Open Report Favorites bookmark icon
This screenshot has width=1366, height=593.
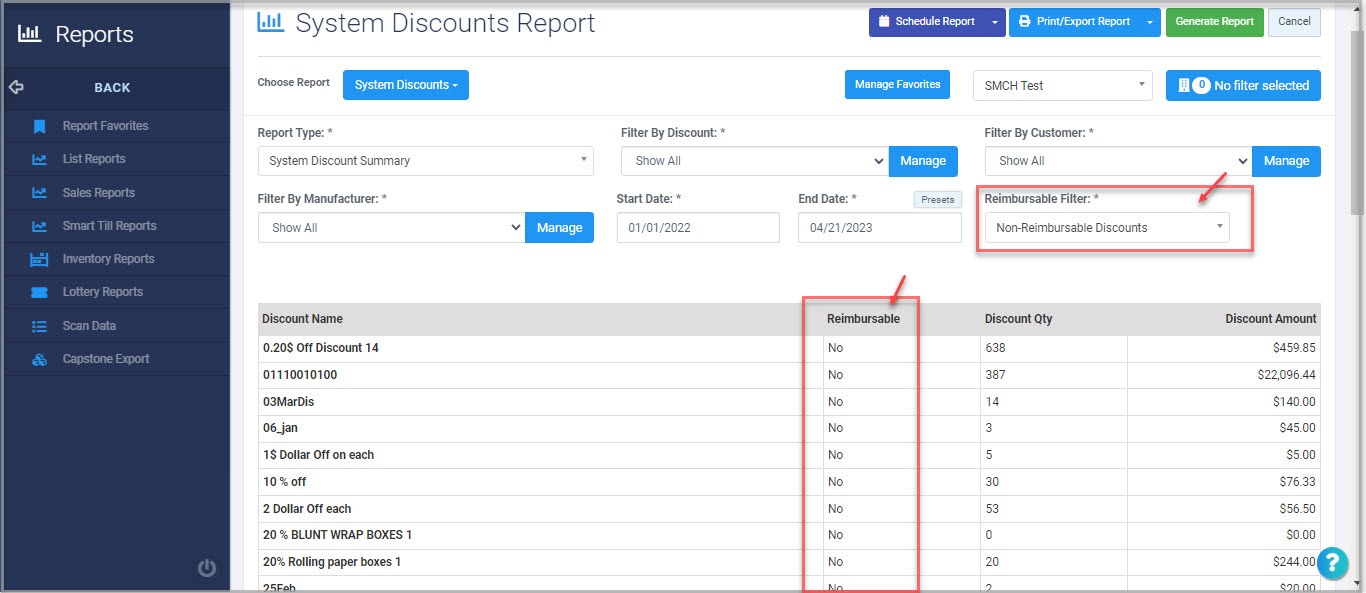click(39, 126)
